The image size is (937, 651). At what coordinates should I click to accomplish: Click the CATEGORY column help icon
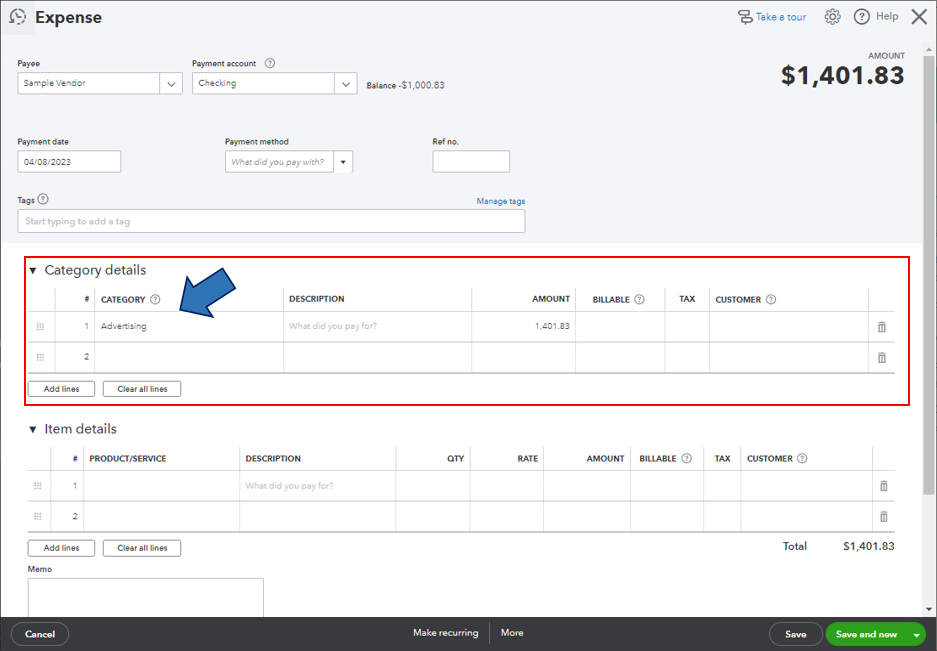tap(155, 299)
